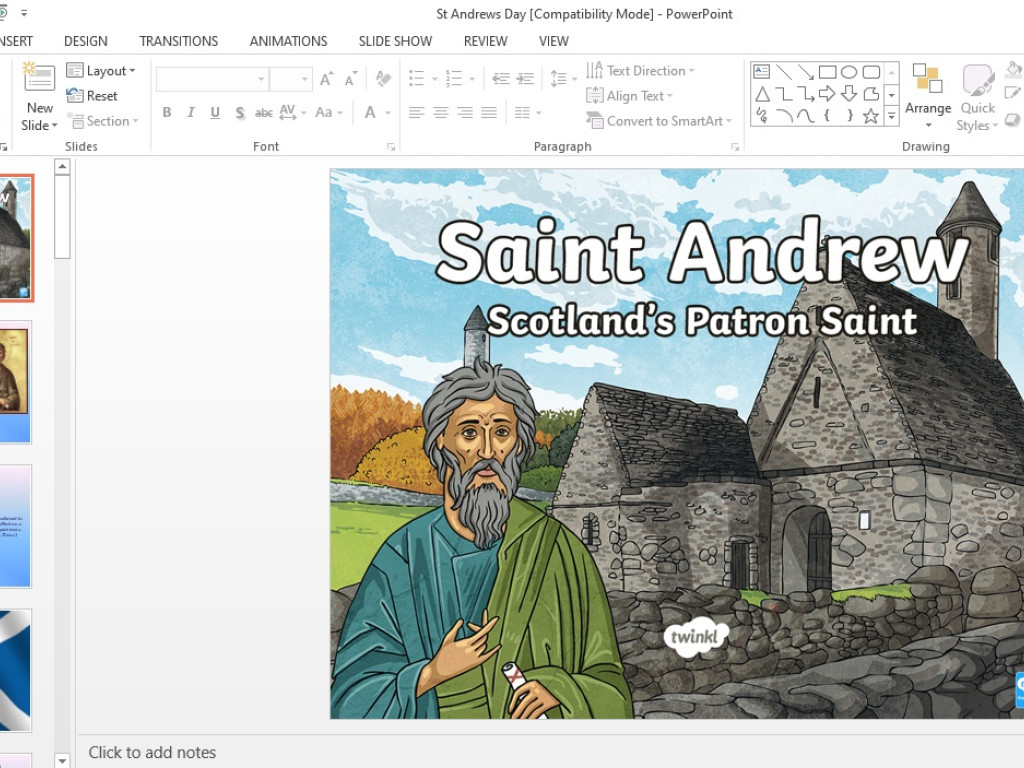This screenshot has height=768, width=1024.
Task: Click the slide panel scroll down arrow
Action: (62, 760)
